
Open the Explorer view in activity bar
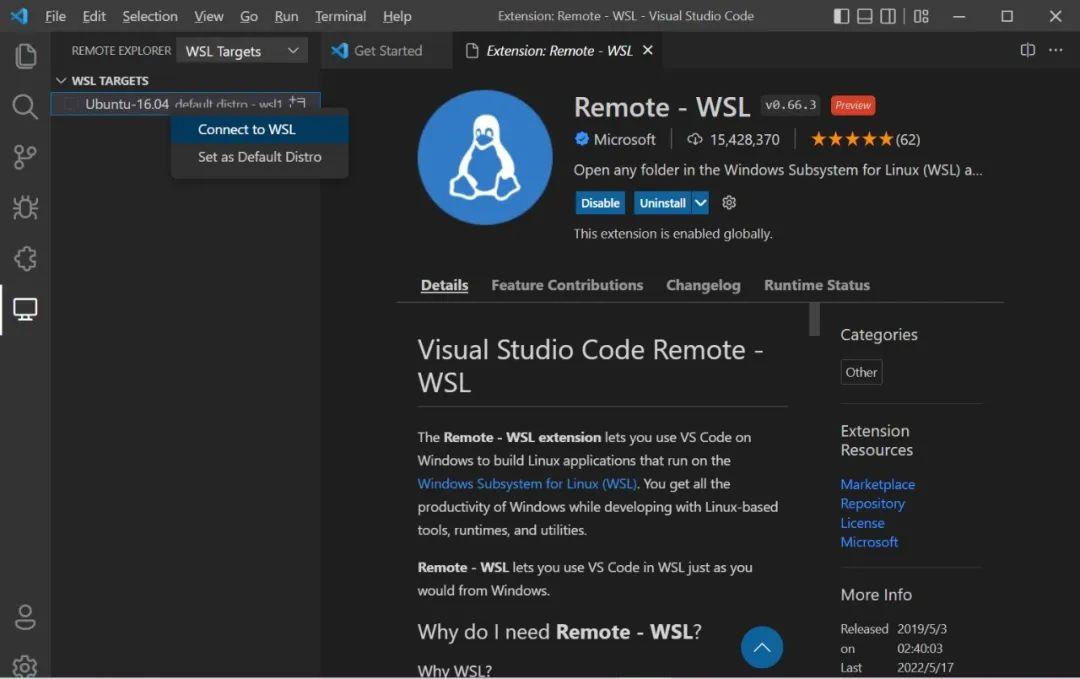point(25,56)
